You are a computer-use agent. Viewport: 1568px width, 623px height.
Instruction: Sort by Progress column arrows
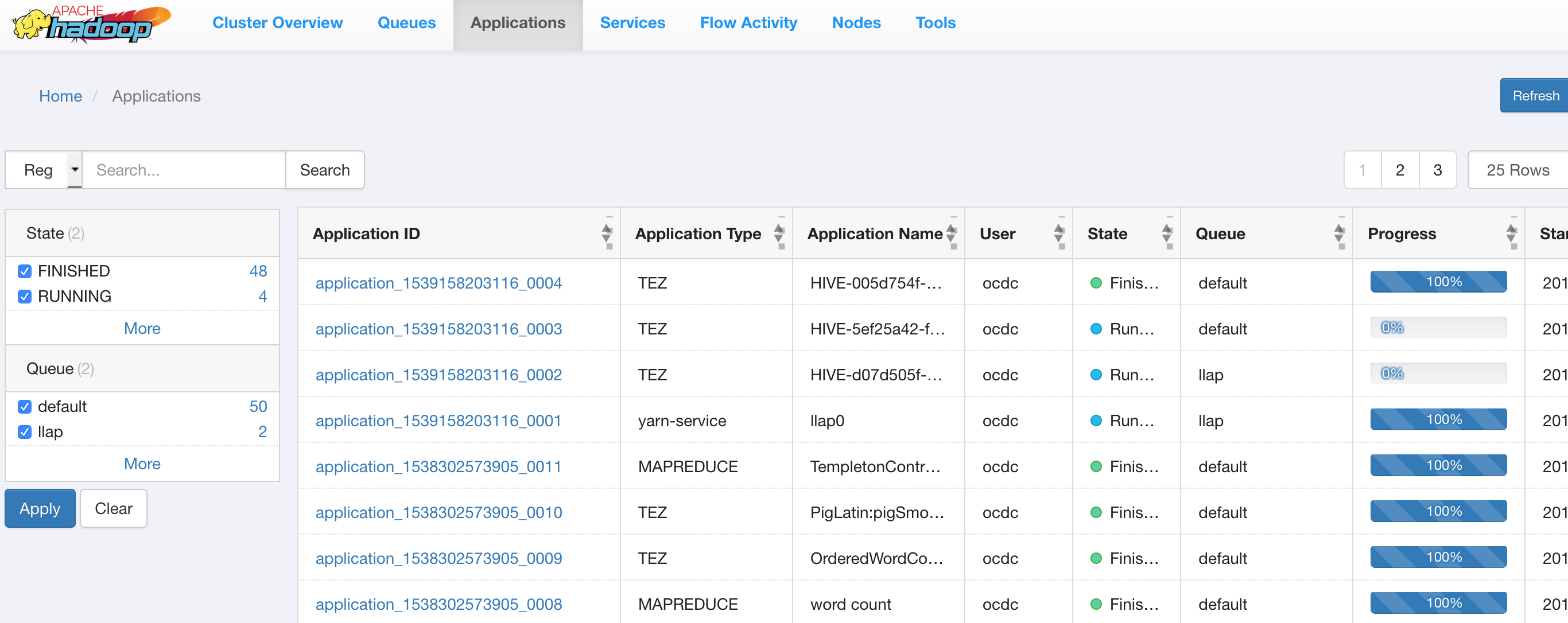coord(1511,233)
